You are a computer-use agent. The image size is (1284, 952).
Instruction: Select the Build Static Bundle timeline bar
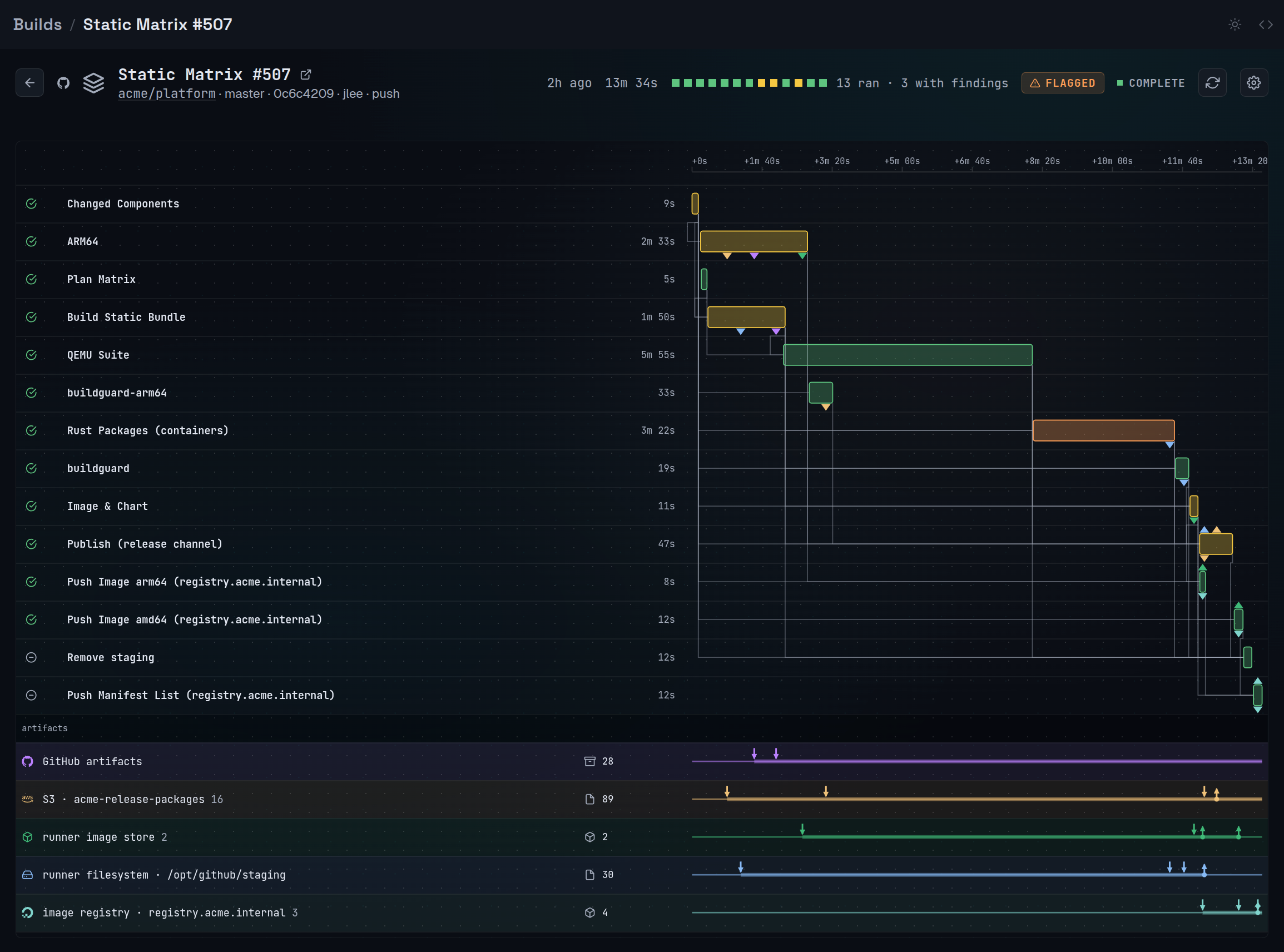click(746, 317)
